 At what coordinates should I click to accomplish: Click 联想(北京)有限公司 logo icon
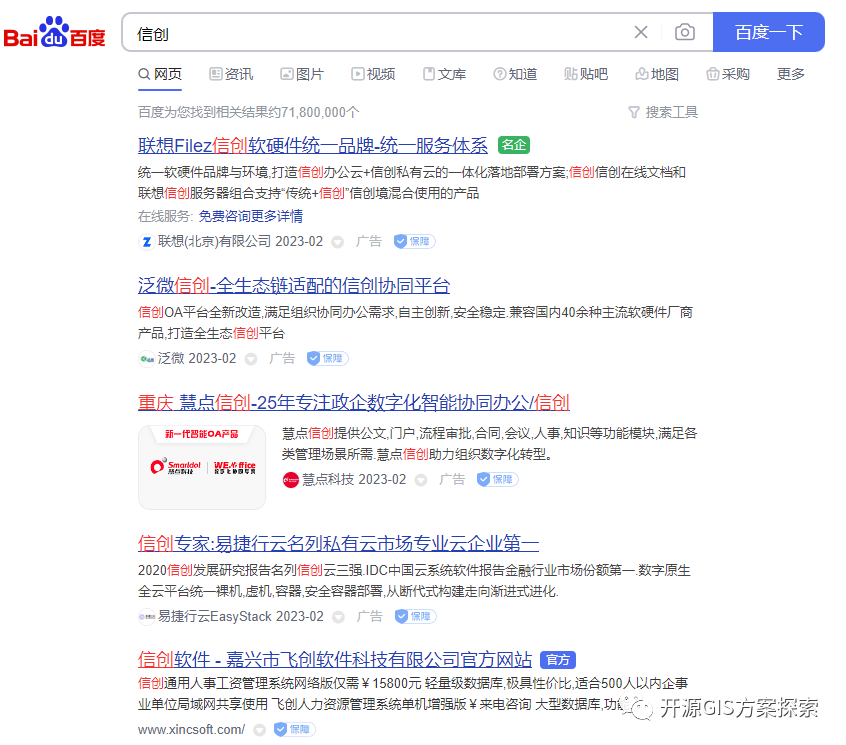[x=146, y=242]
